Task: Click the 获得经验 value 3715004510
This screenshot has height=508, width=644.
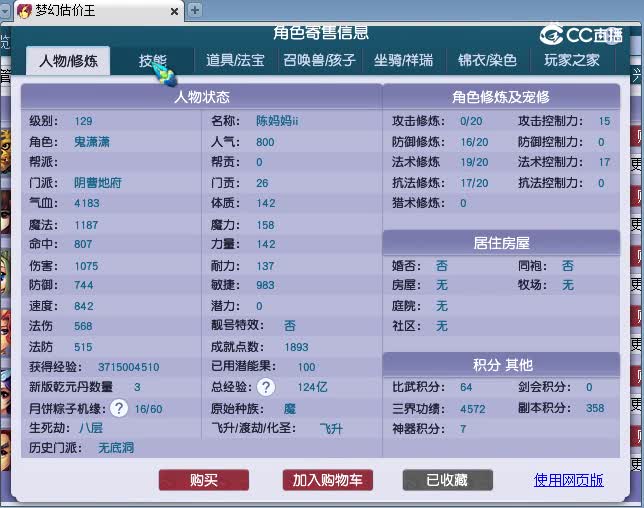Action: click(129, 367)
